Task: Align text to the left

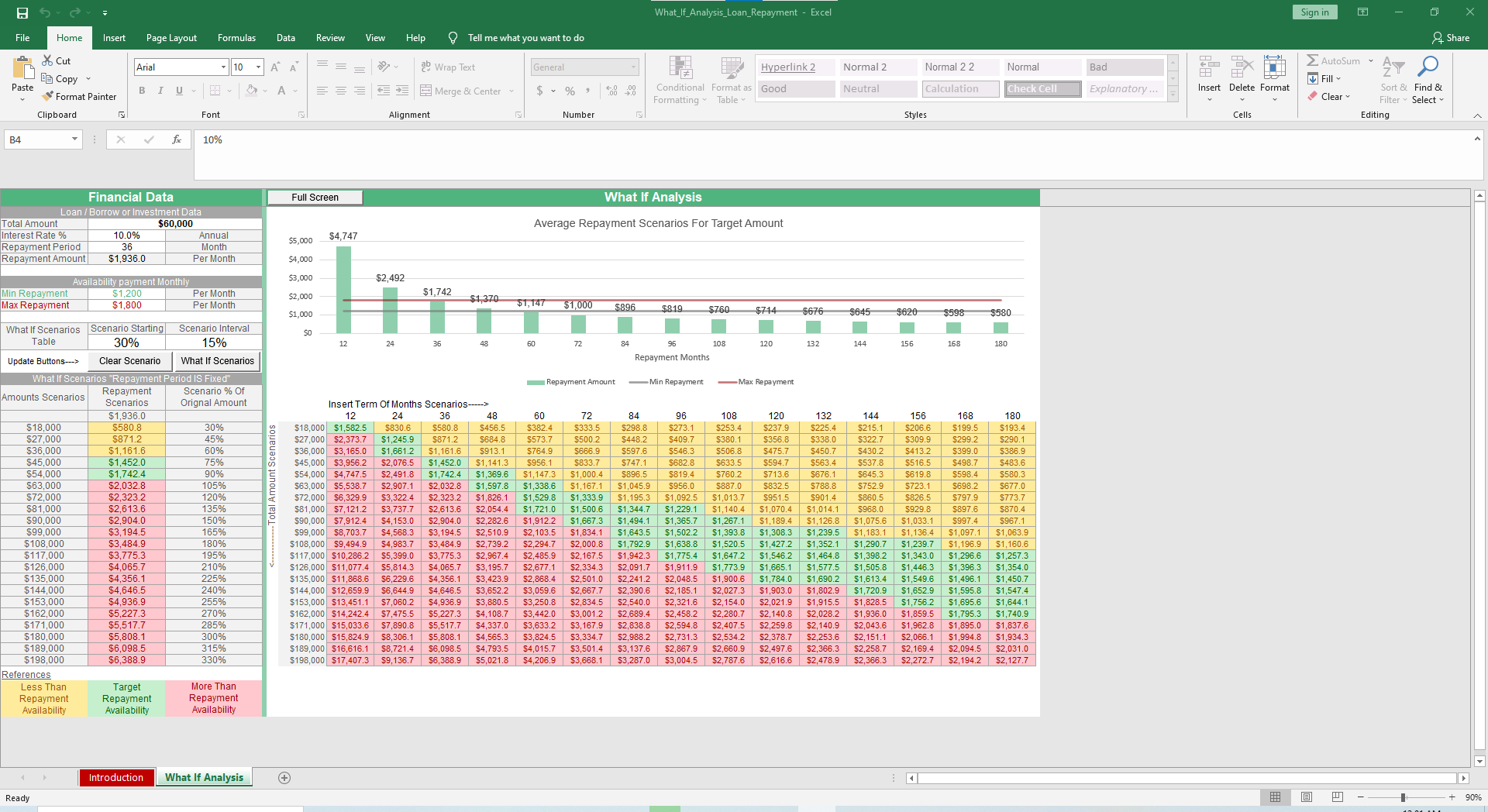Action: click(x=322, y=91)
